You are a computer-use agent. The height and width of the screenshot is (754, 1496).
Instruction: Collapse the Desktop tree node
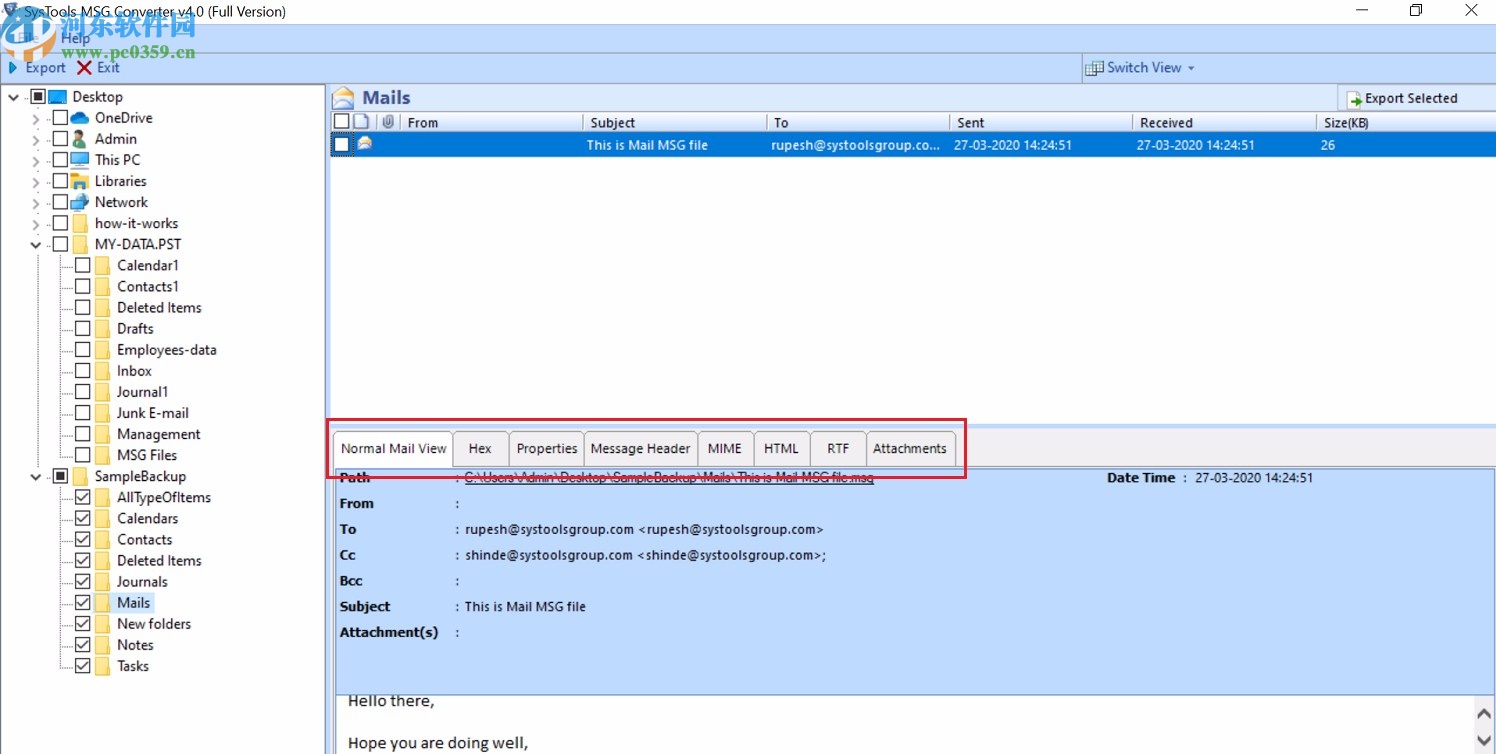tap(13, 96)
